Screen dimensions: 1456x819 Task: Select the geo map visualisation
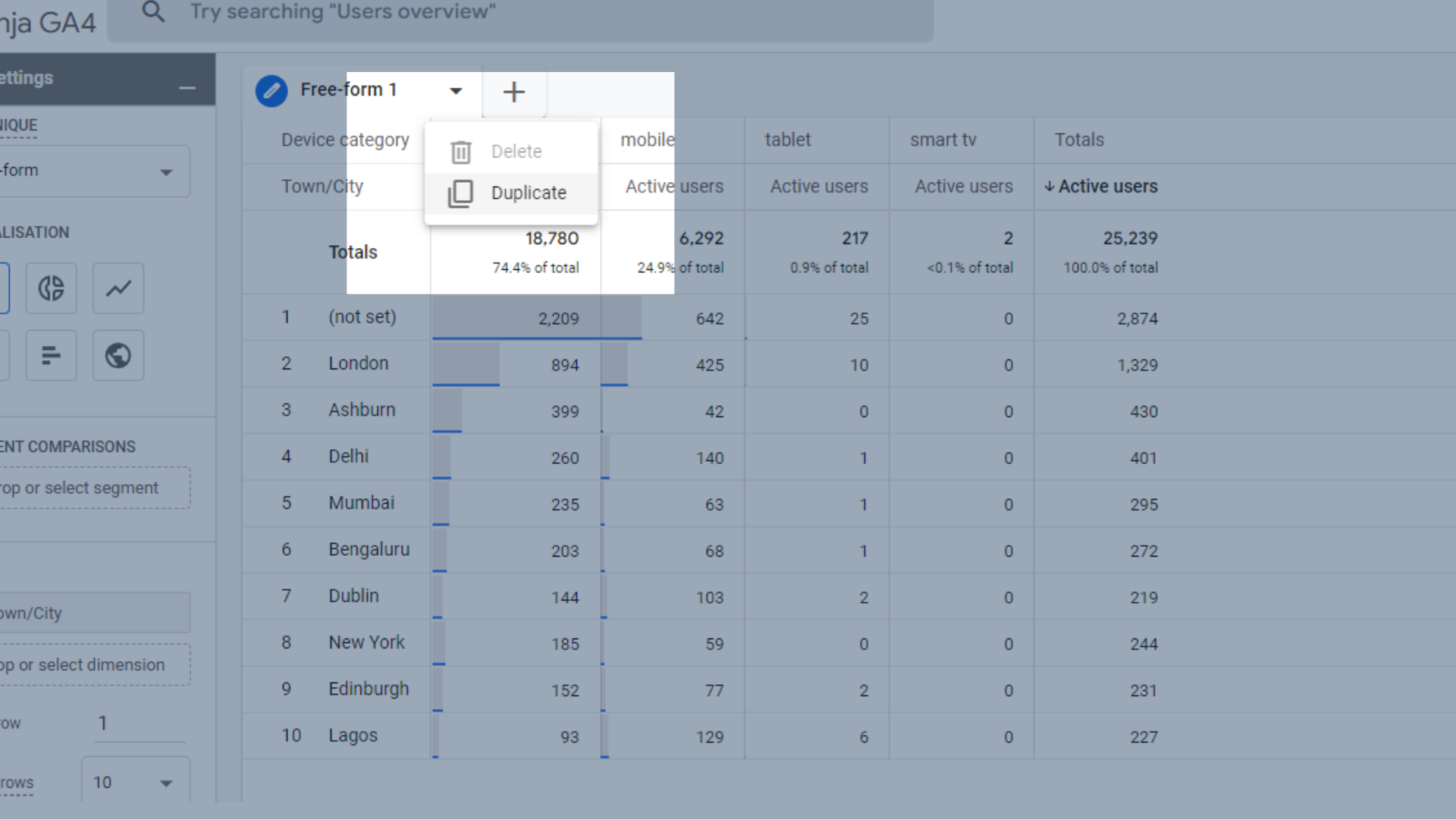tap(118, 355)
